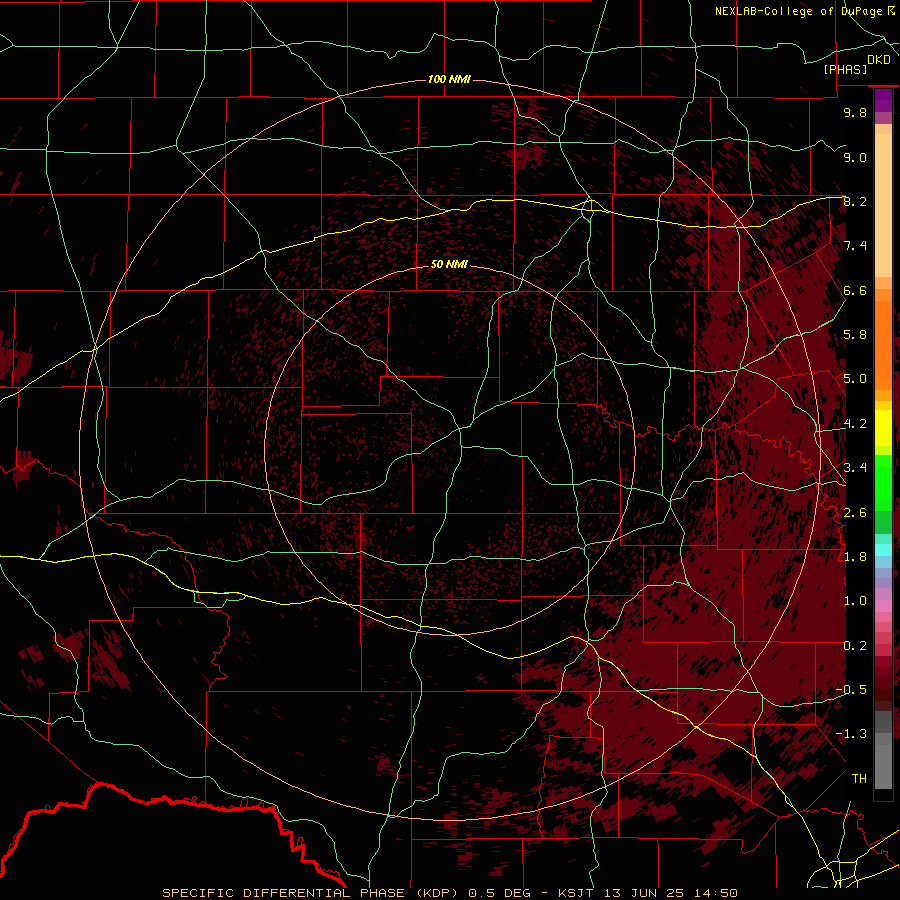This screenshot has width=900, height=900.
Task: Click the 4.2 color scale value
Action: pos(855,424)
